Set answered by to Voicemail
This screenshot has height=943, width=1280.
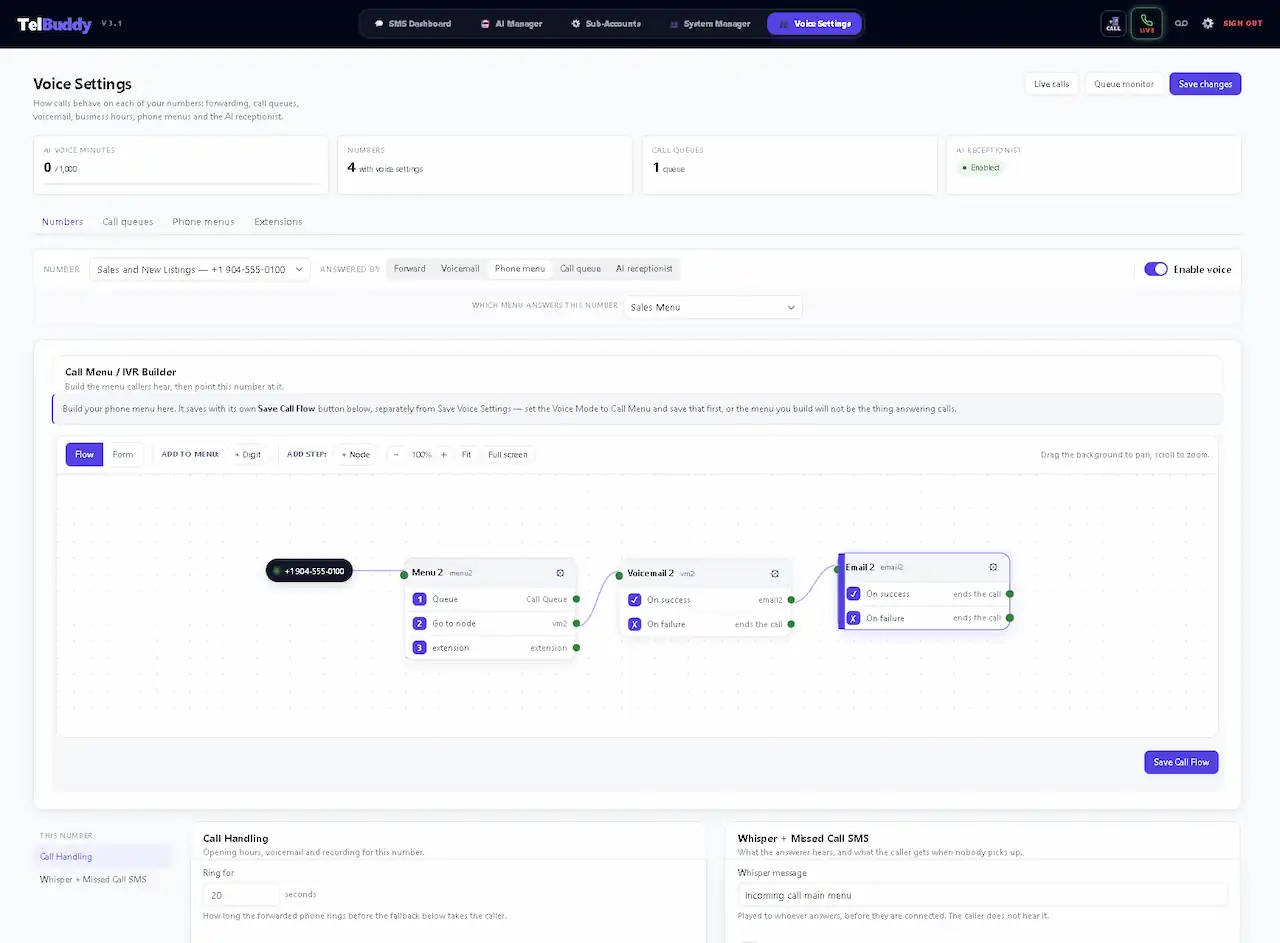pyautogui.click(x=460, y=269)
